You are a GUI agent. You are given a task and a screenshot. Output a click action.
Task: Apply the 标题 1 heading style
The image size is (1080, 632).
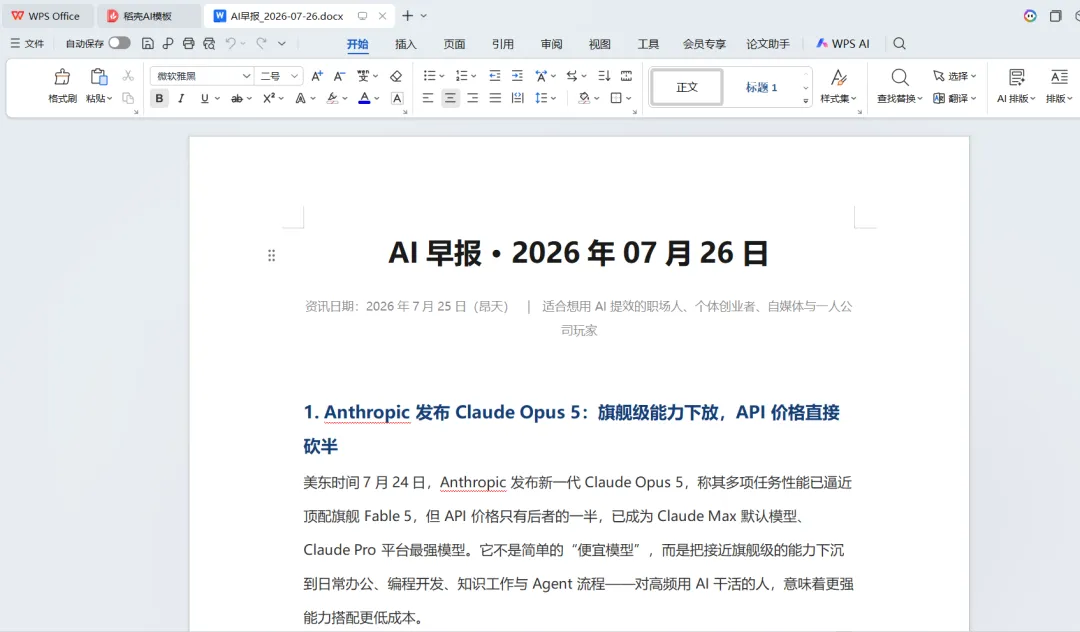761,87
